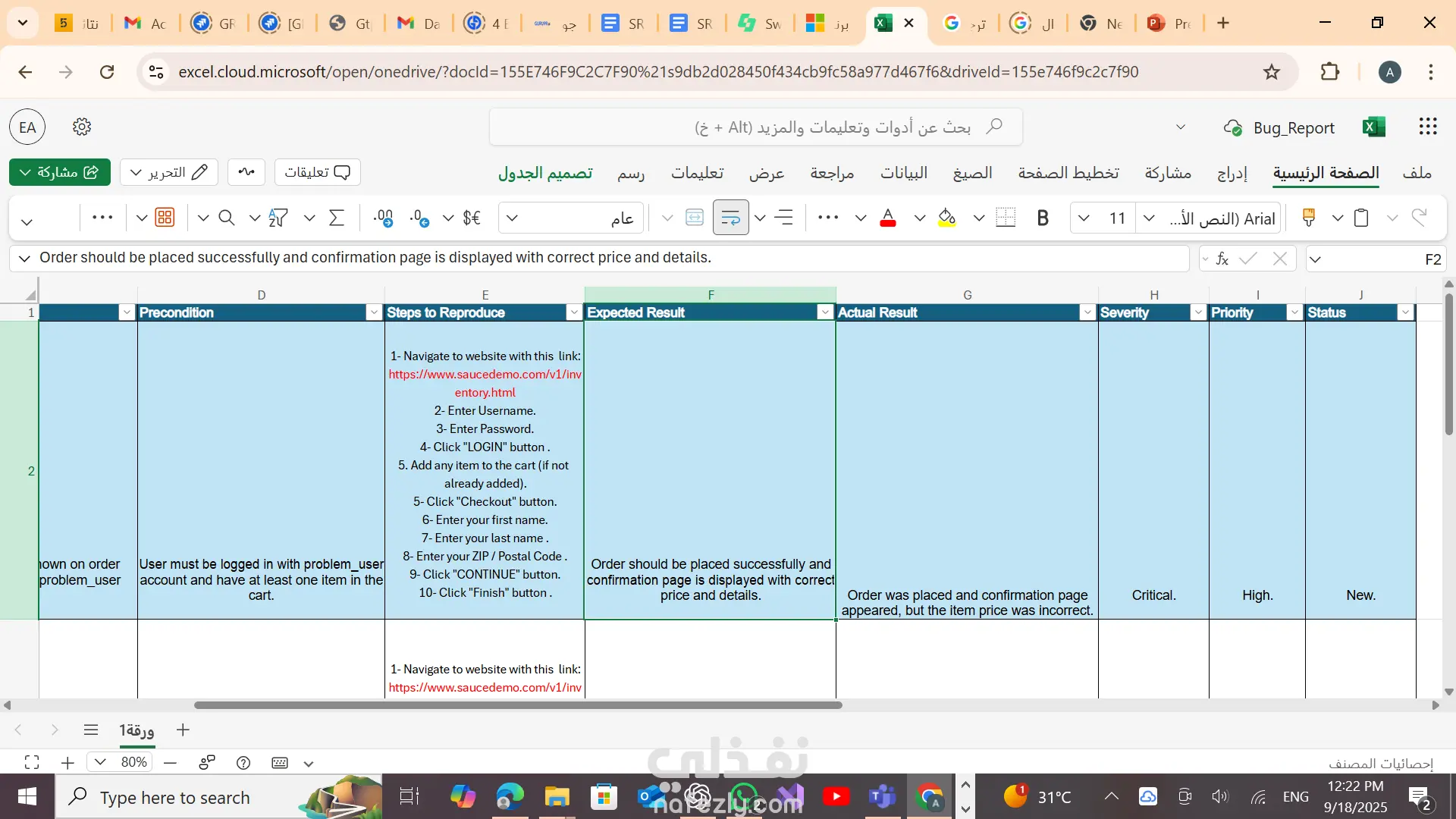
Task: Open the Severity column filter dropdown
Action: tap(1198, 312)
